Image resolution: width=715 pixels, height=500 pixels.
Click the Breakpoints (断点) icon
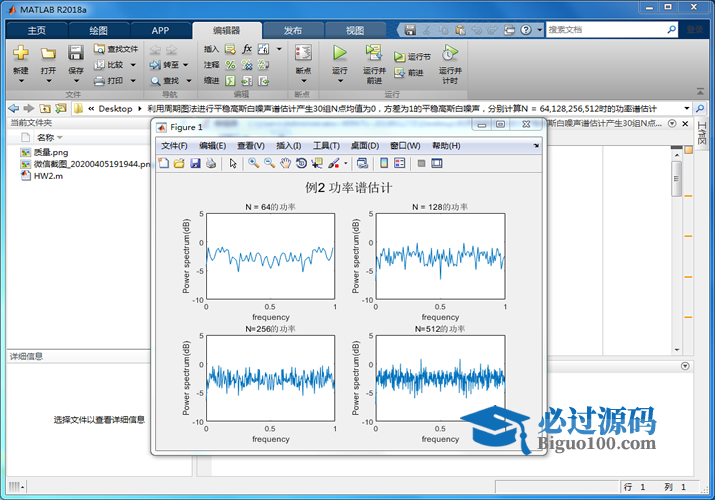pos(303,53)
